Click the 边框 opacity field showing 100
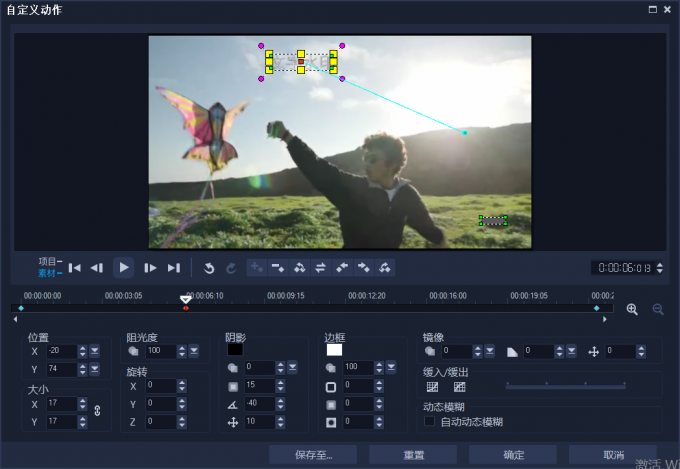Viewport: 680px width, 469px height. tap(358, 367)
